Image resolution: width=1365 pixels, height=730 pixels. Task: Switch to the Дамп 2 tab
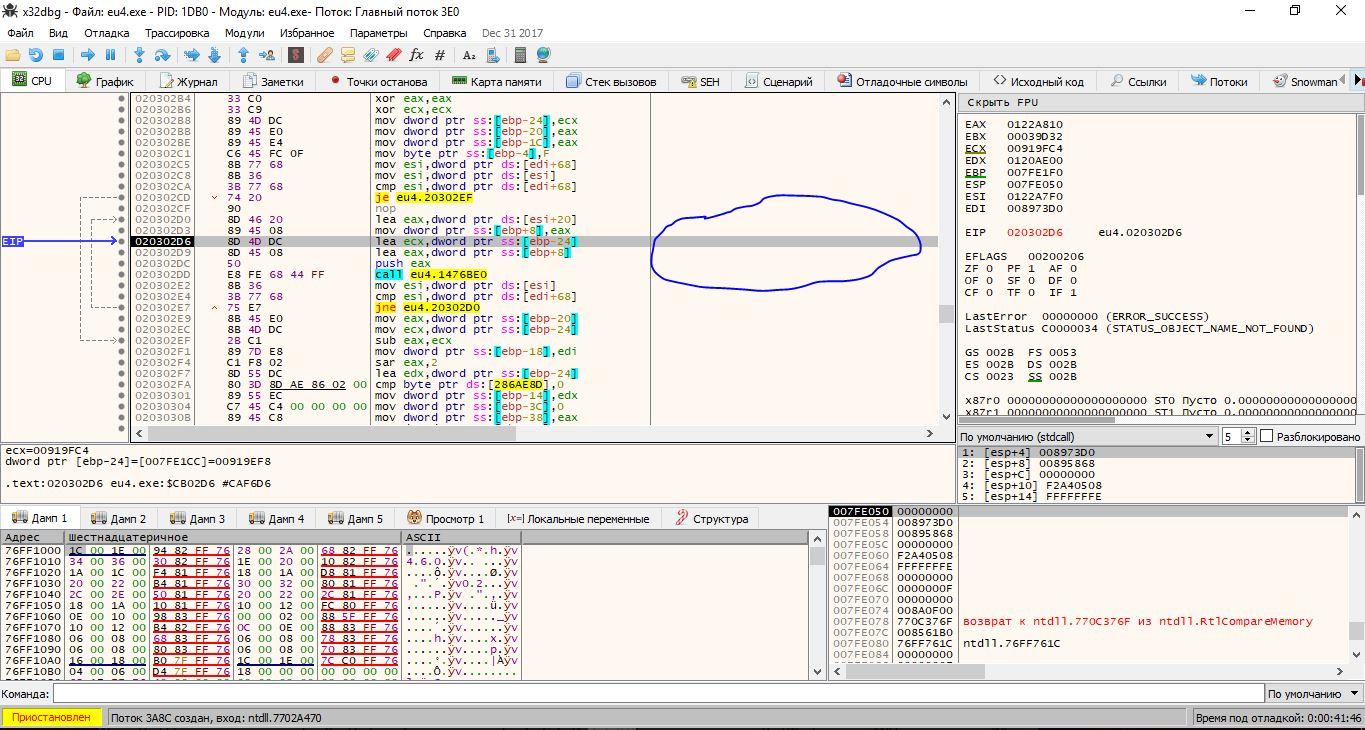point(119,518)
